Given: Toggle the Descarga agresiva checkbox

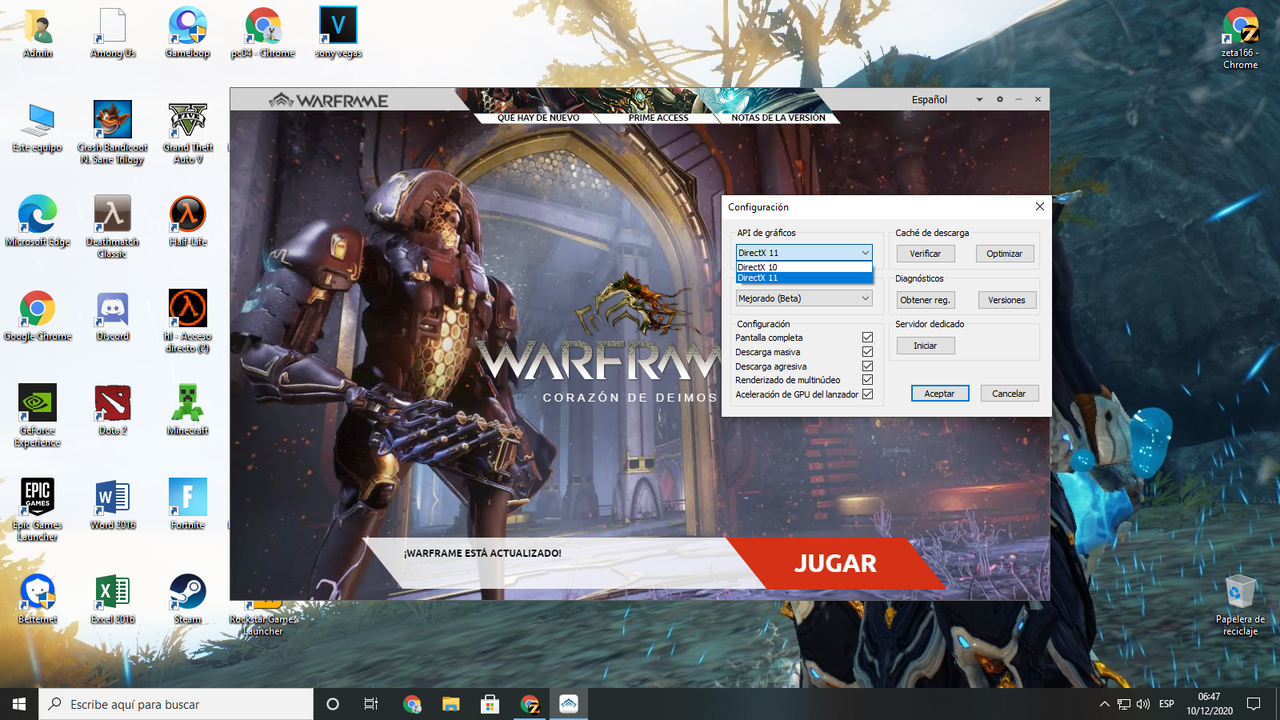Looking at the screenshot, I should click(867, 366).
